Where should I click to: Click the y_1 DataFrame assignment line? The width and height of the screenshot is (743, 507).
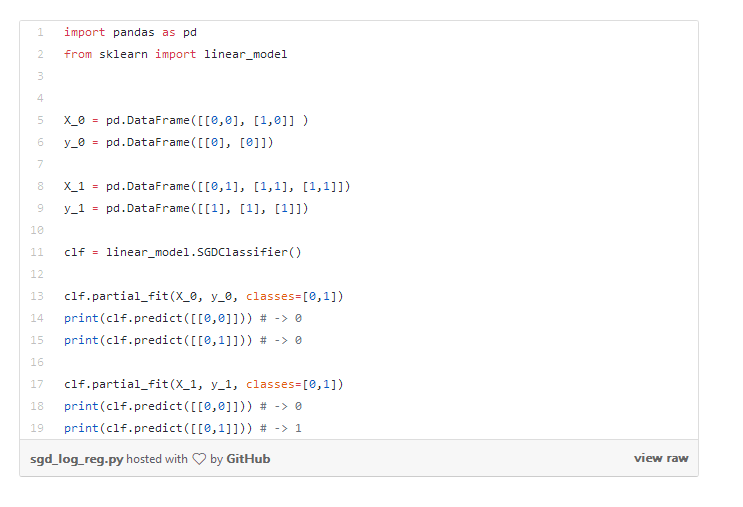[186, 208]
